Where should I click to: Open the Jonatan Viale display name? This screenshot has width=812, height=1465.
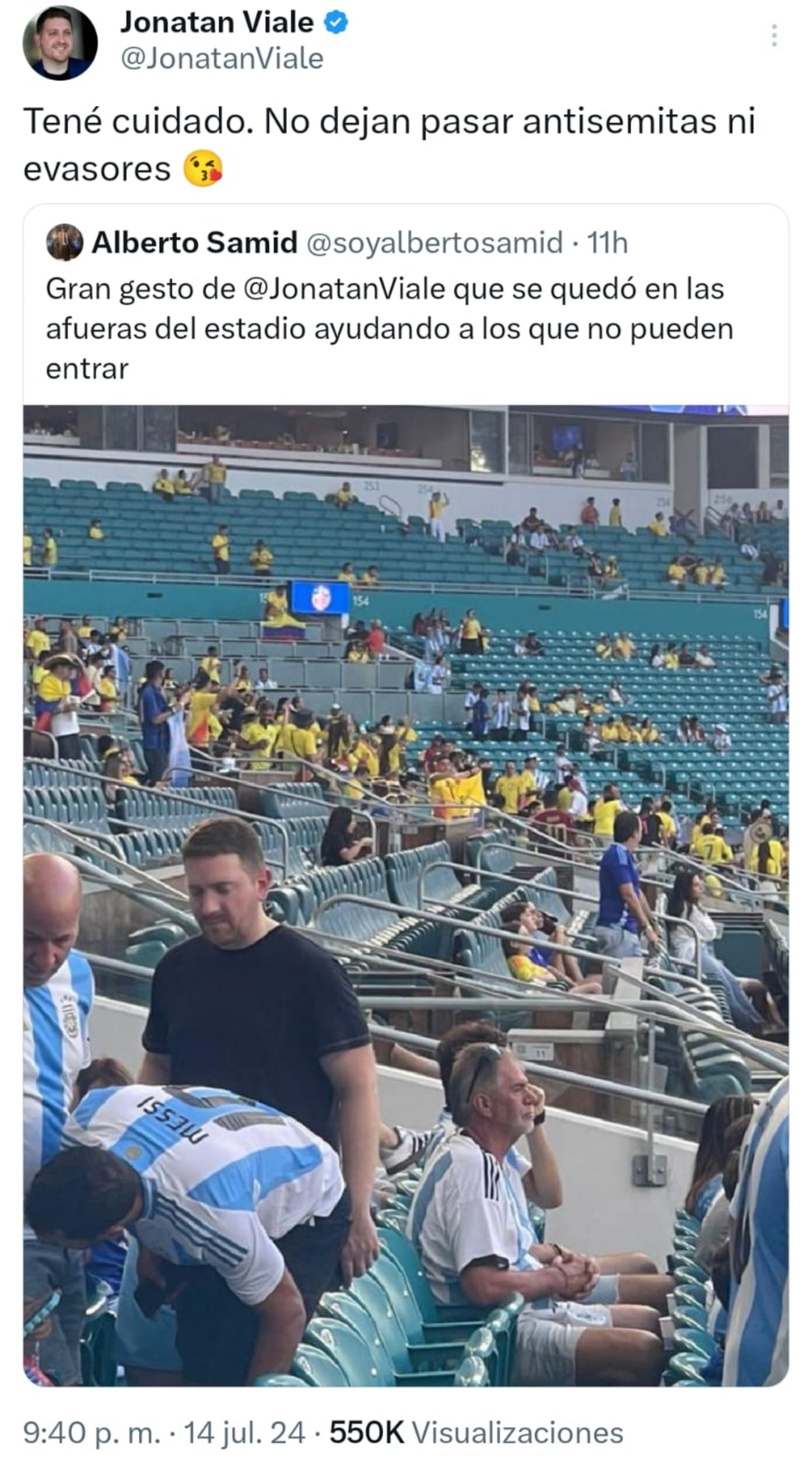(217, 23)
